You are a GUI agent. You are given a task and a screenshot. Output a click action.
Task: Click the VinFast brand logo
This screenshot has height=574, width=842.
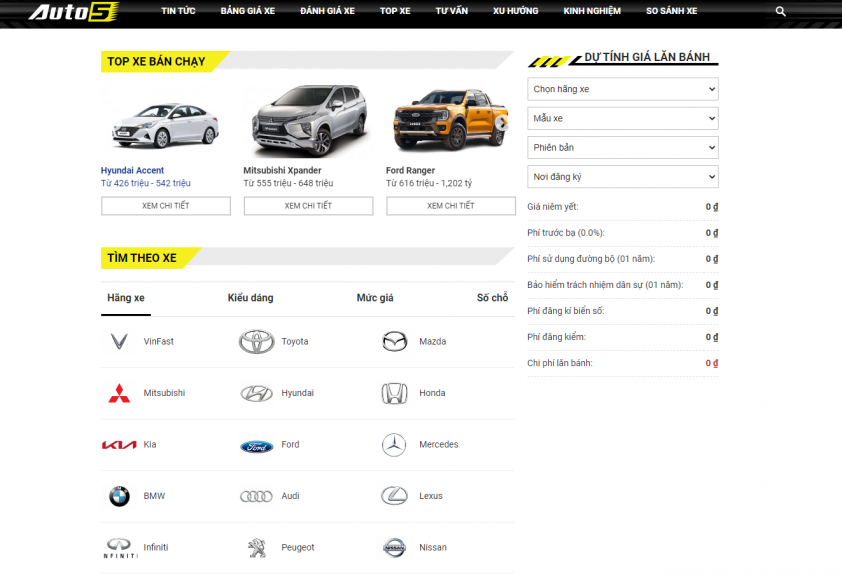[119, 342]
